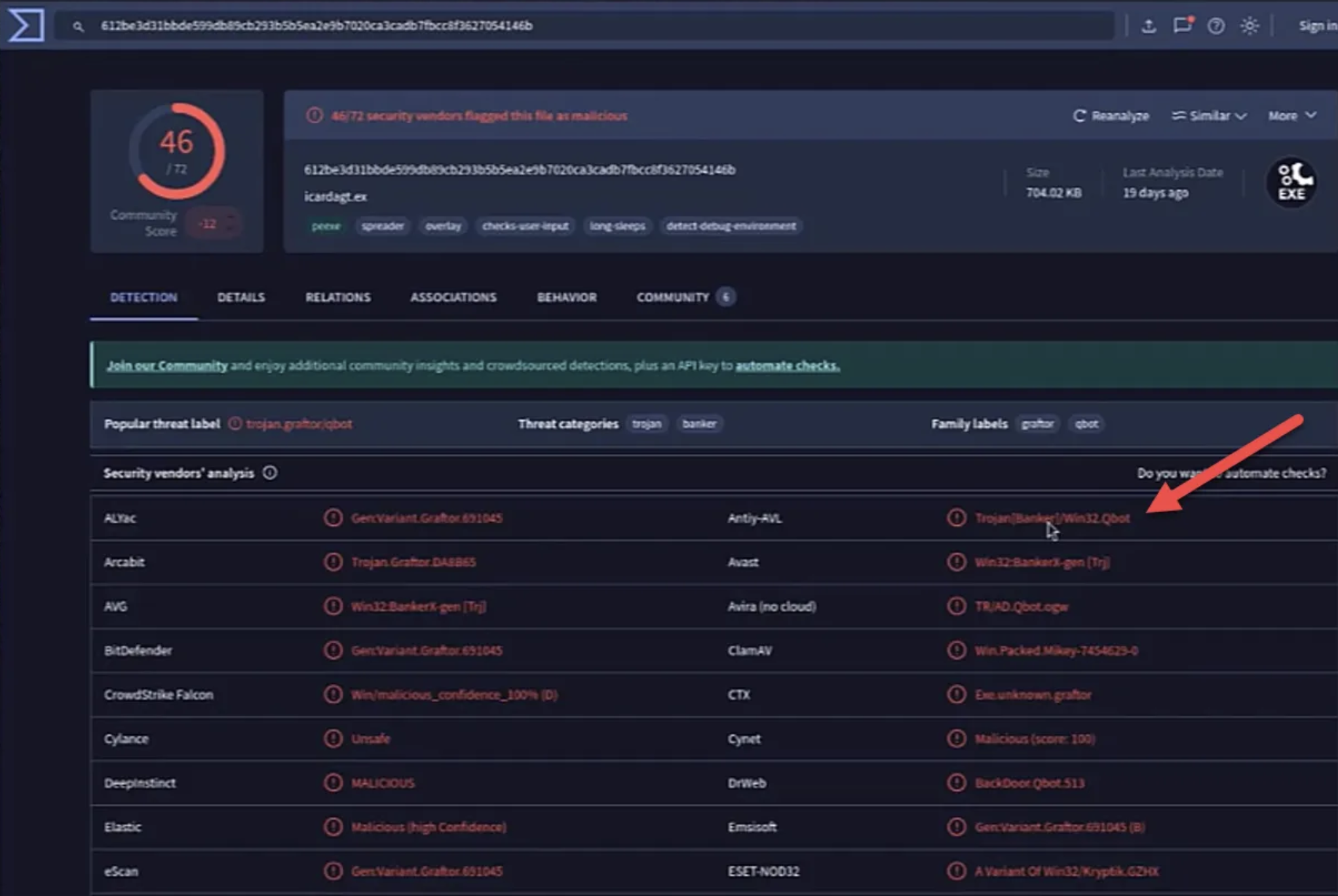Click the malicious alert icon in the banner
Image resolution: width=1338 pixels, height=896 pixels.
pyautogui.click(x=315, y=116)
